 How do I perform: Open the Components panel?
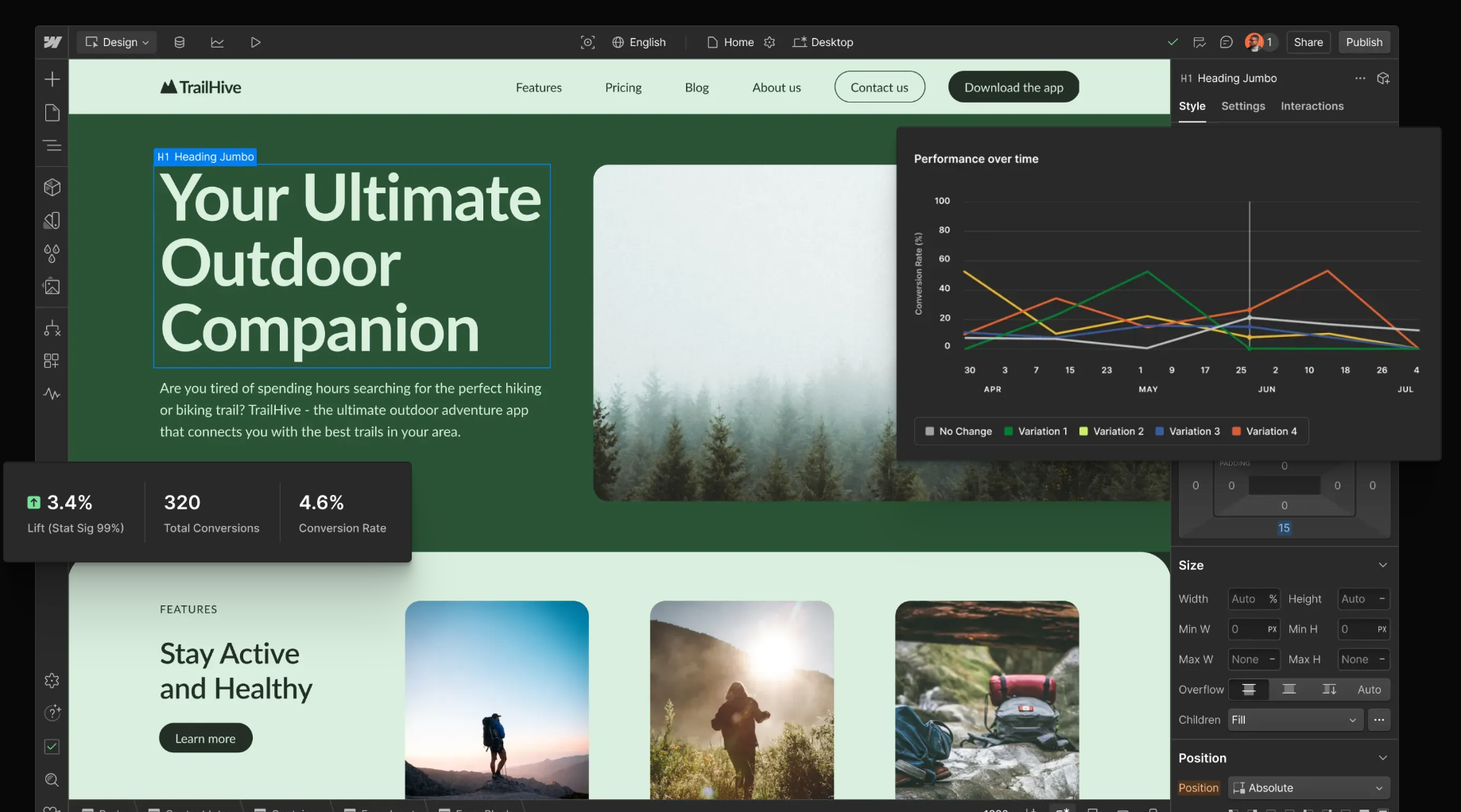tap(52, 188)
